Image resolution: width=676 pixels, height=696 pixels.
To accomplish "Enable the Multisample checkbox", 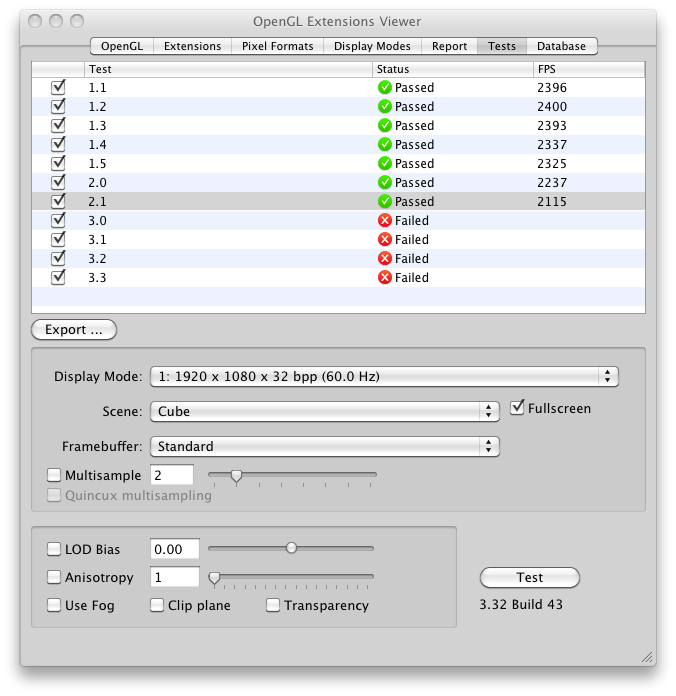I will pos(54,475).
